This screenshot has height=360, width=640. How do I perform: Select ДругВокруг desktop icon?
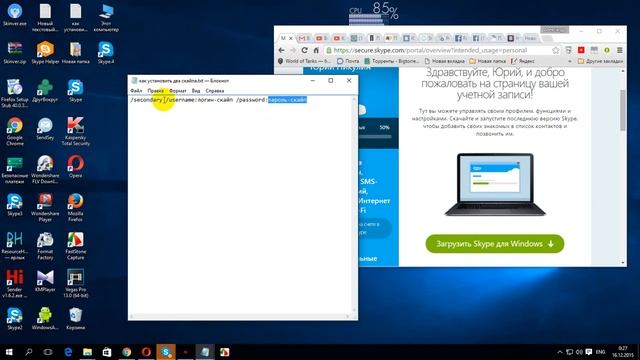[x=45, y=91]
